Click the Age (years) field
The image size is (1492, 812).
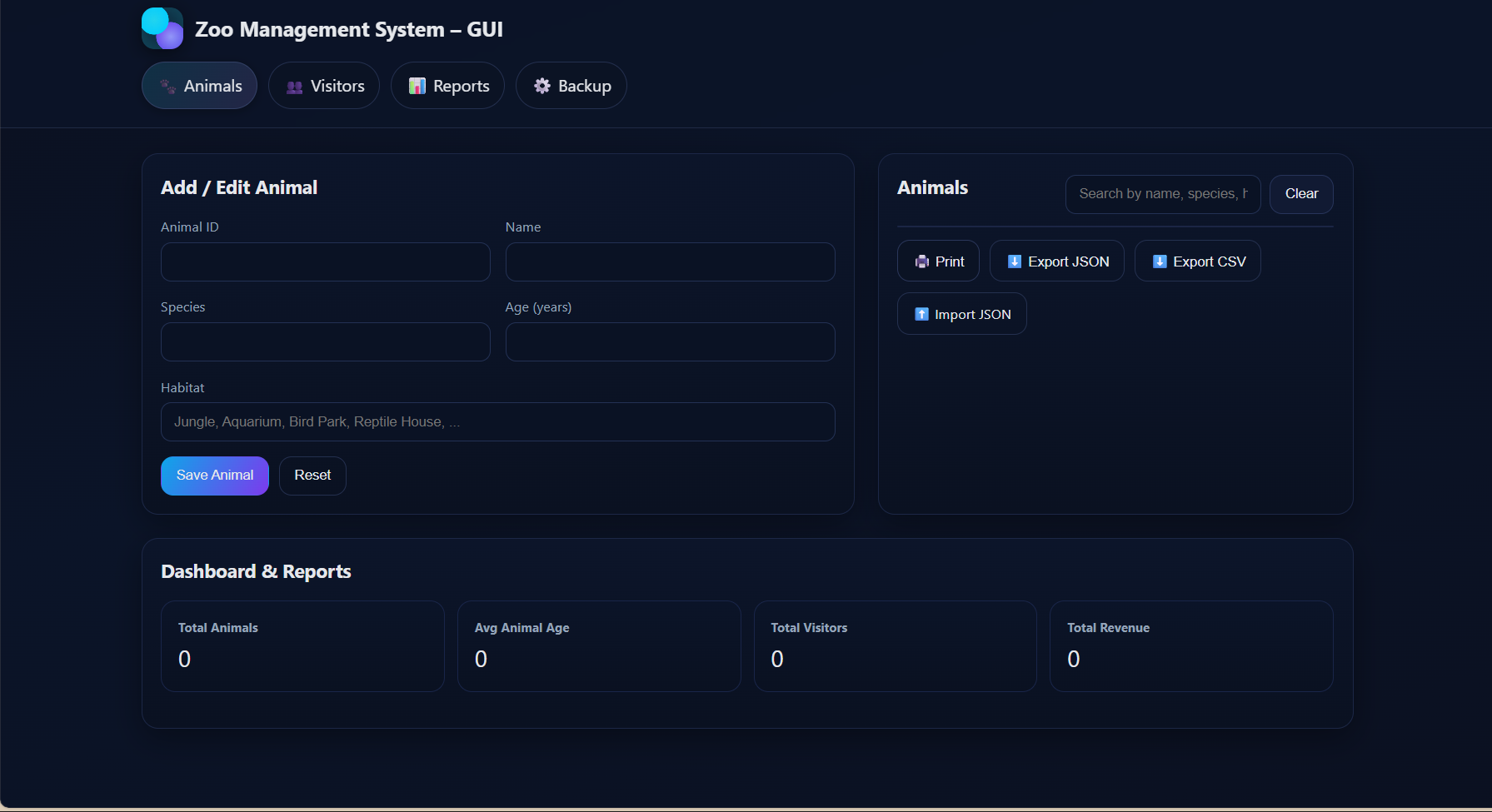pyautogui.click(x=670, y=342)
